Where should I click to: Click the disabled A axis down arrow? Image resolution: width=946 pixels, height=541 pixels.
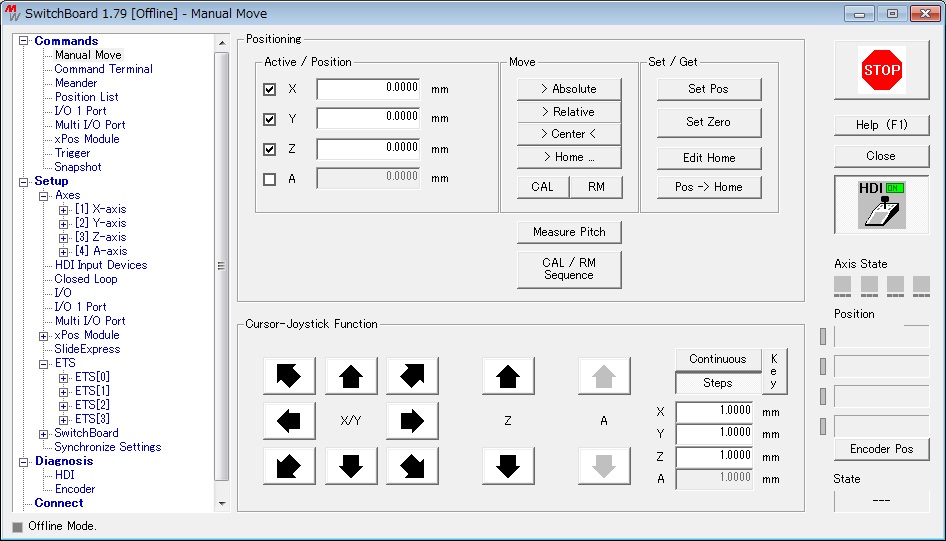pyautogui.click(x=604, y=466)
